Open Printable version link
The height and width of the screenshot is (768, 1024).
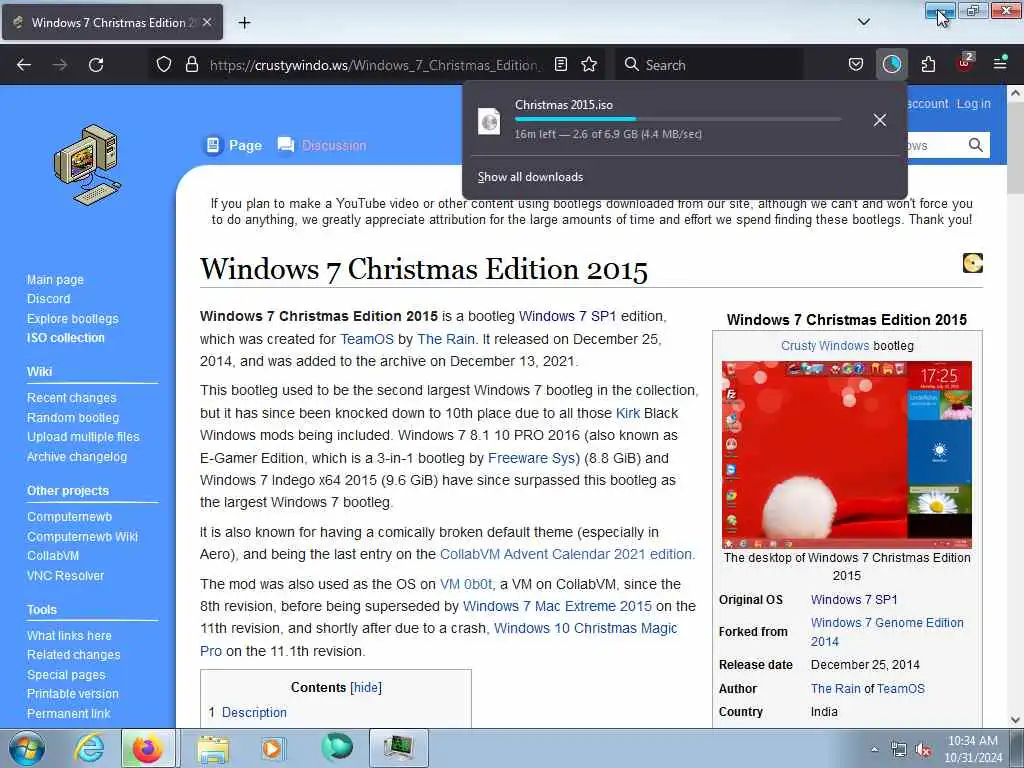[72, 694]
